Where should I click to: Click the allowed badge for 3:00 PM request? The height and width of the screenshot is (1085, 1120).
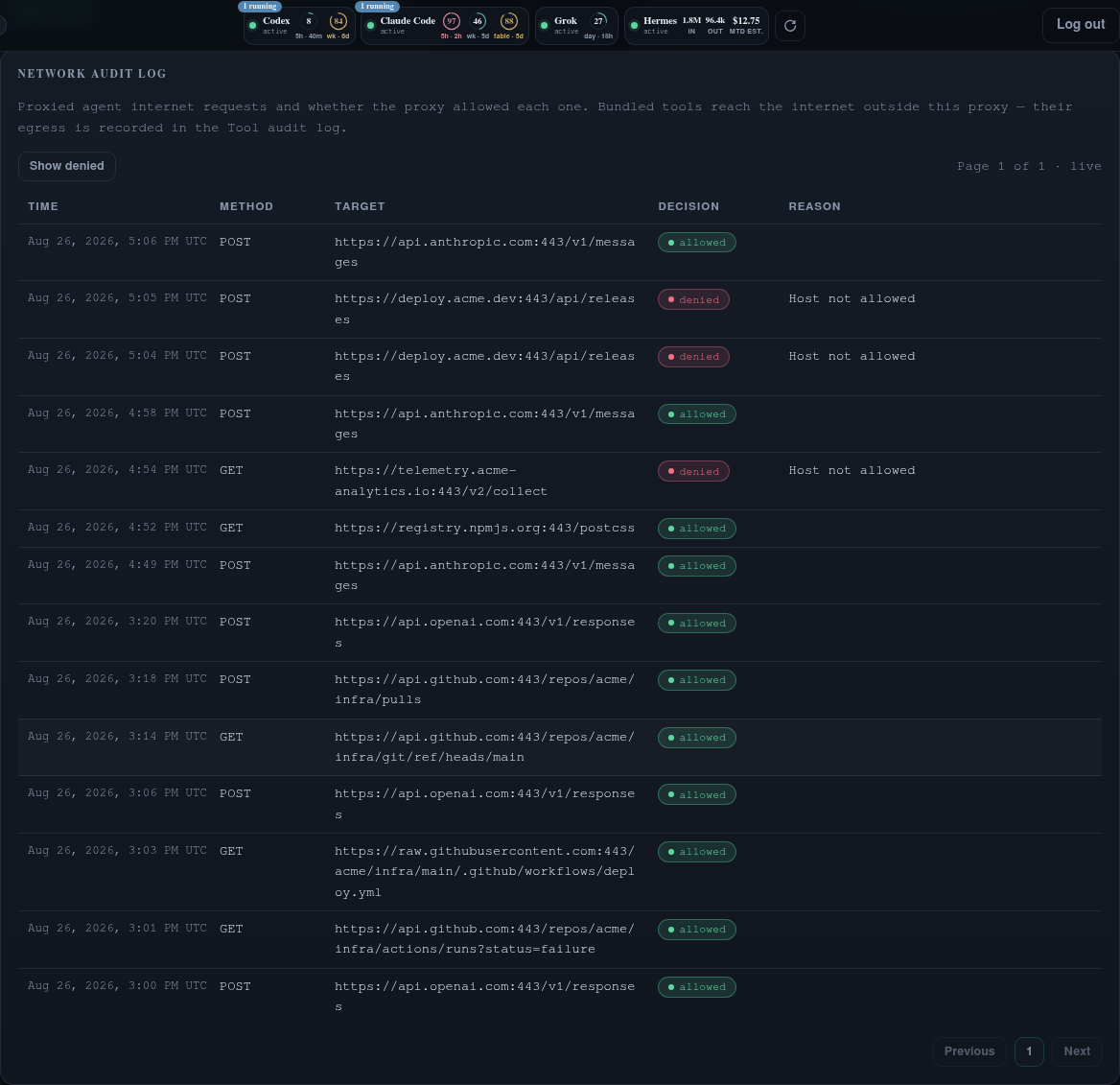click(x=696, y=987)
